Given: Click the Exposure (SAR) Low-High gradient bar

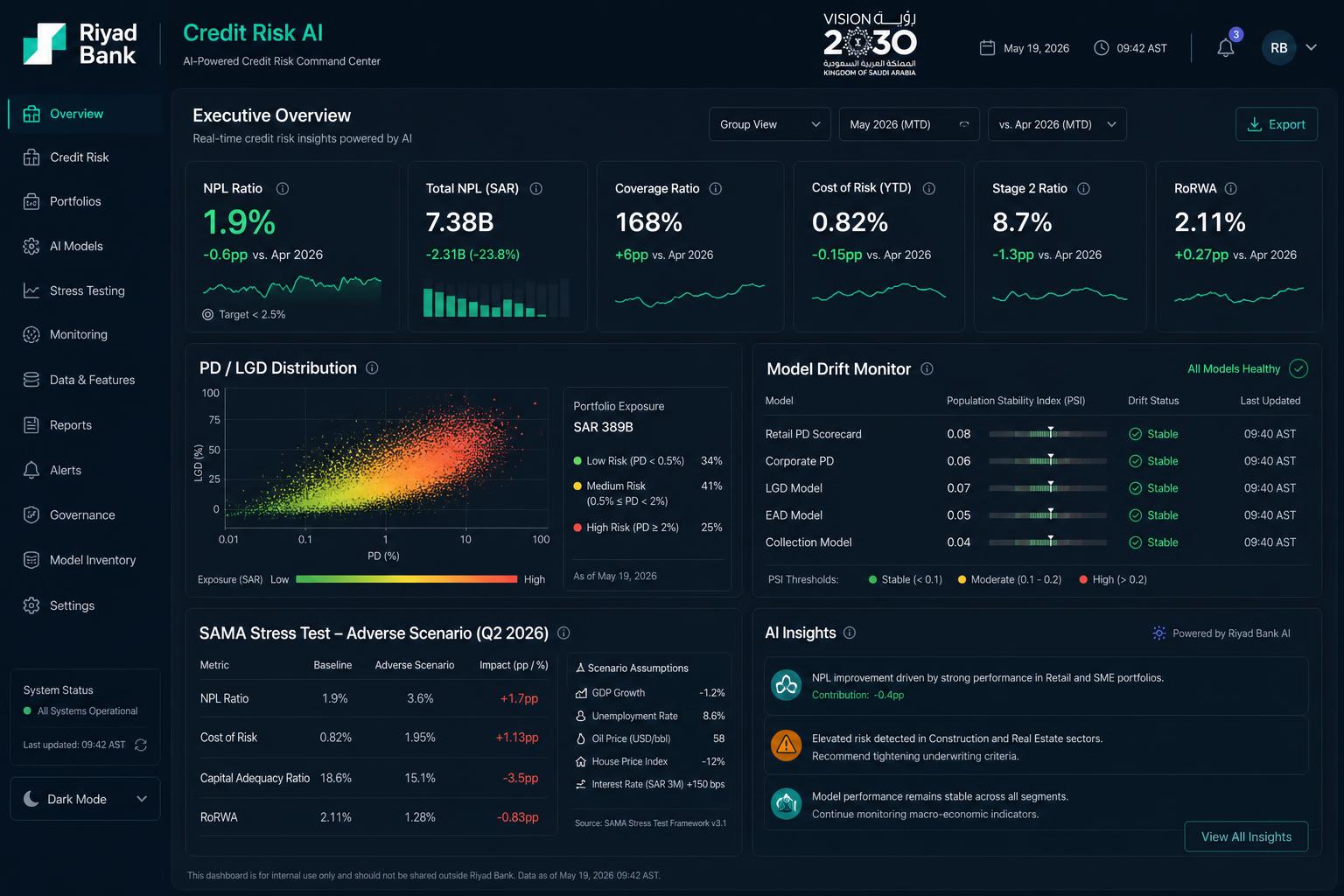Looking at the screenshot, I should [407, 579].
